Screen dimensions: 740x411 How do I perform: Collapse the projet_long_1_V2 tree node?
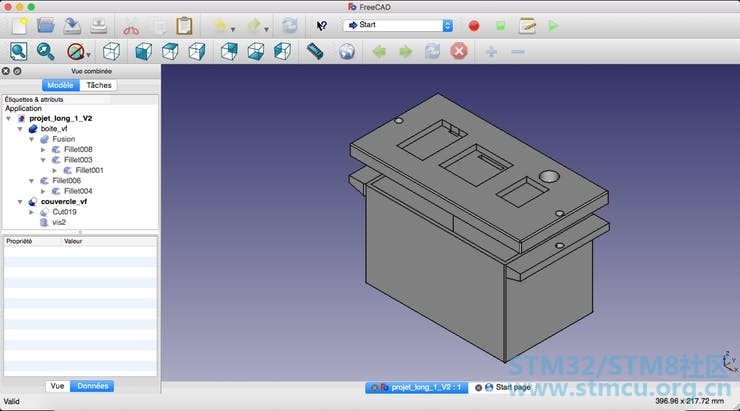click(8, 118)
